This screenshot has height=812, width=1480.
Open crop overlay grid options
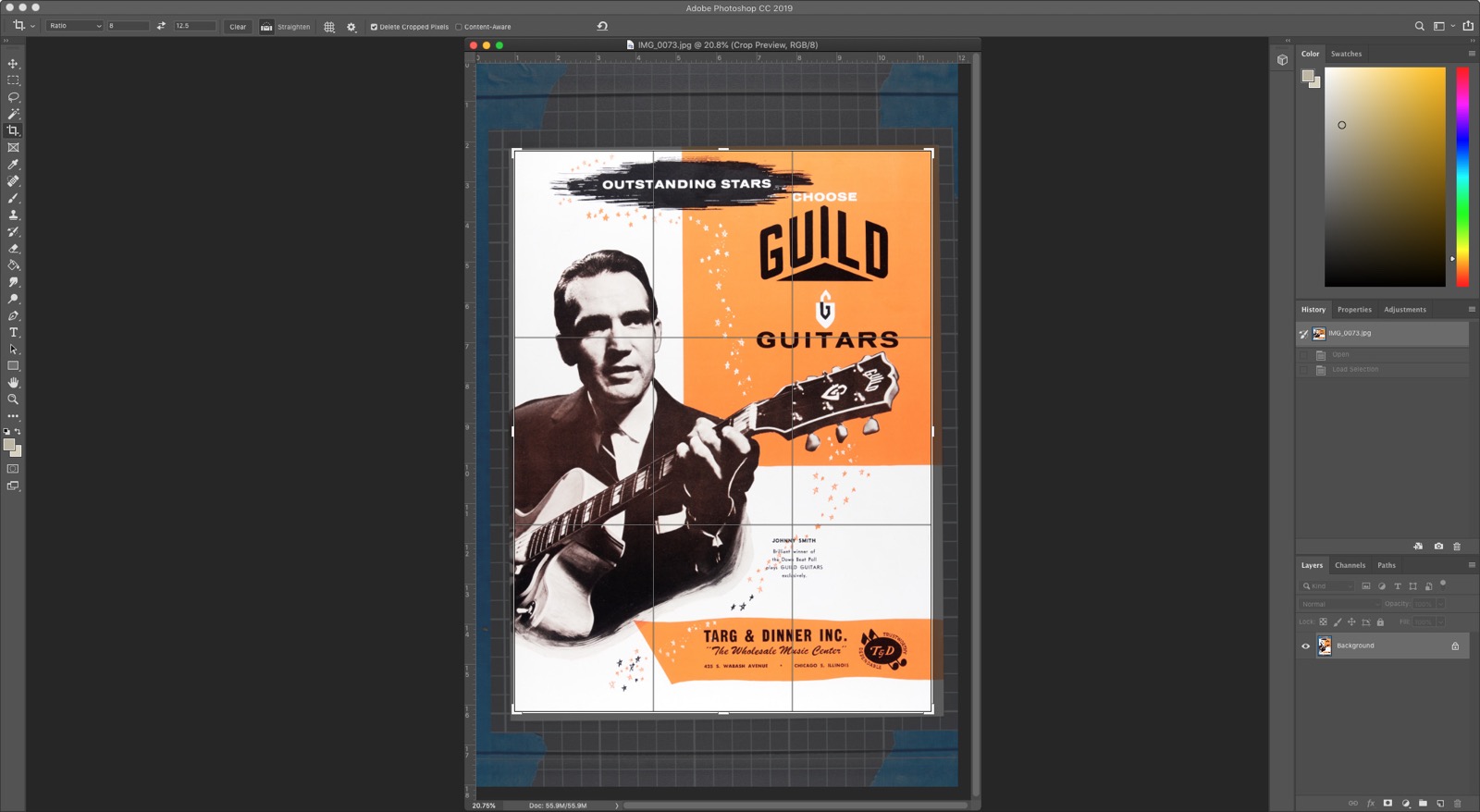329,27
